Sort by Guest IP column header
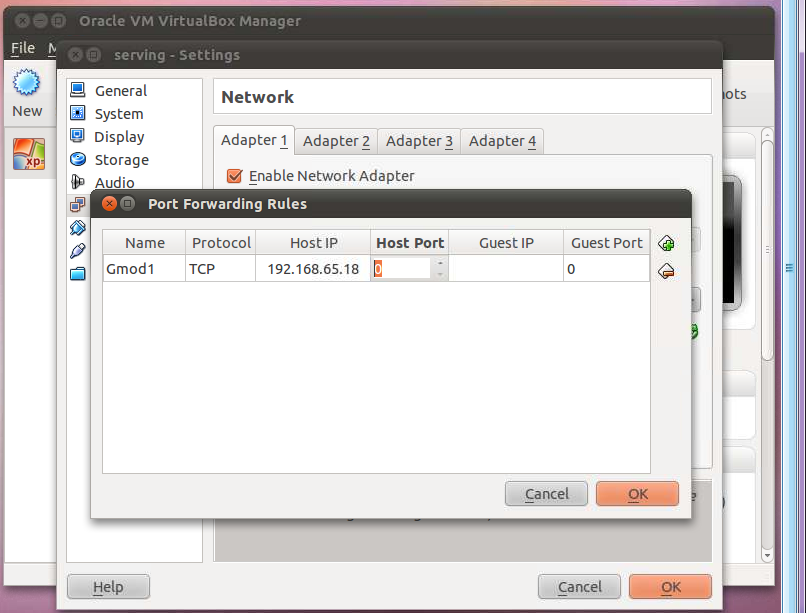Image resolution: width=806 pixels, height=613 pixels. coord(506,243)
